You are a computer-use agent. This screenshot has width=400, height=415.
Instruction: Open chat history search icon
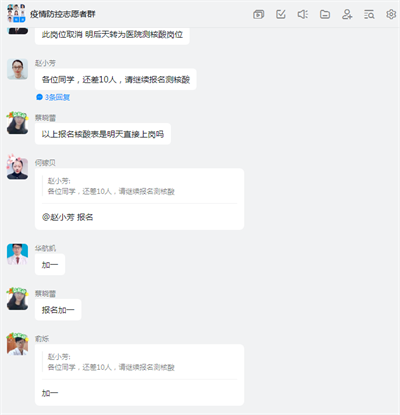tap(369, 14)
